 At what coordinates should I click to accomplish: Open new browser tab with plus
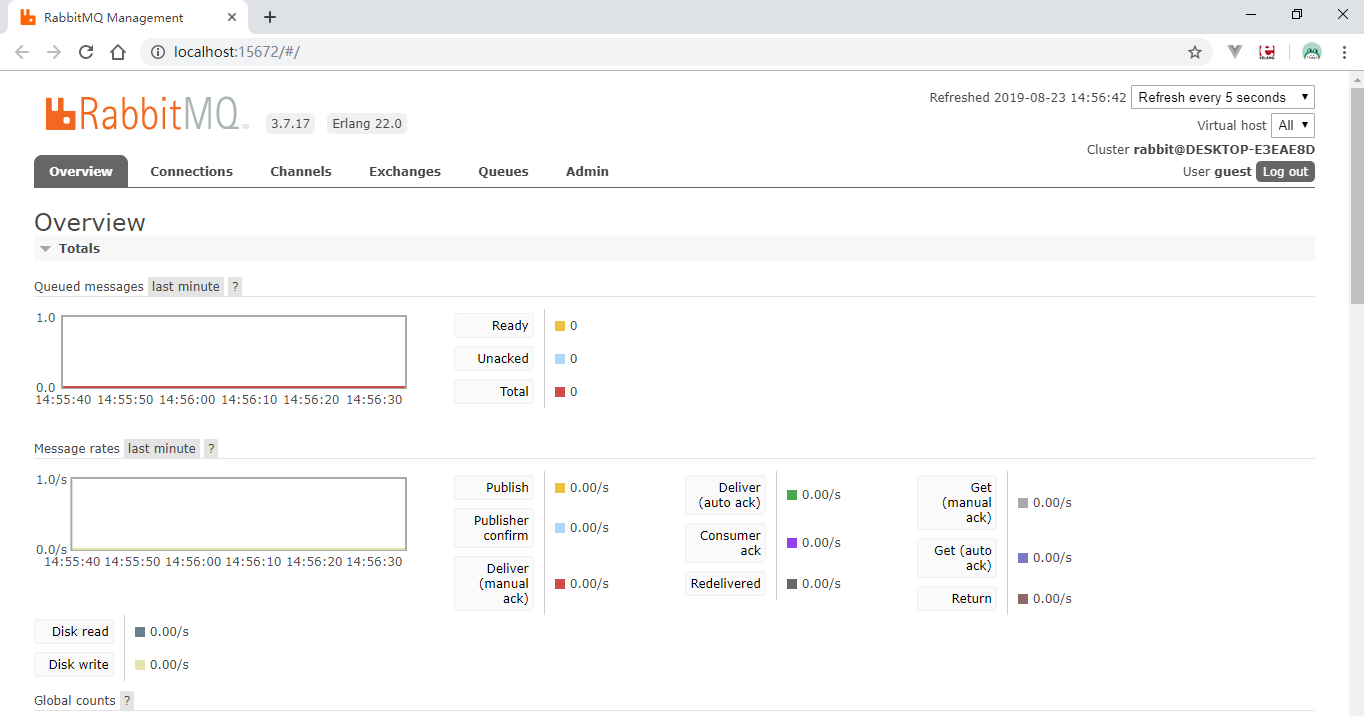click(x=270, y=17)
